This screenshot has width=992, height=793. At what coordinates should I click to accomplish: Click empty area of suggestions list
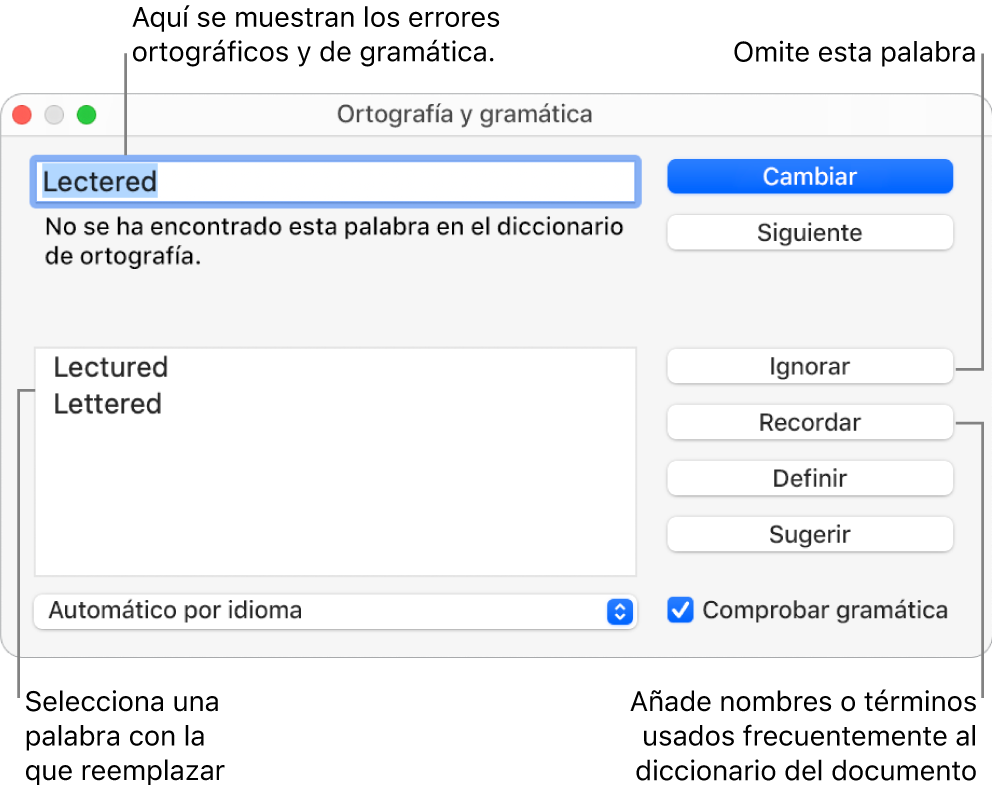click(335, 500)
